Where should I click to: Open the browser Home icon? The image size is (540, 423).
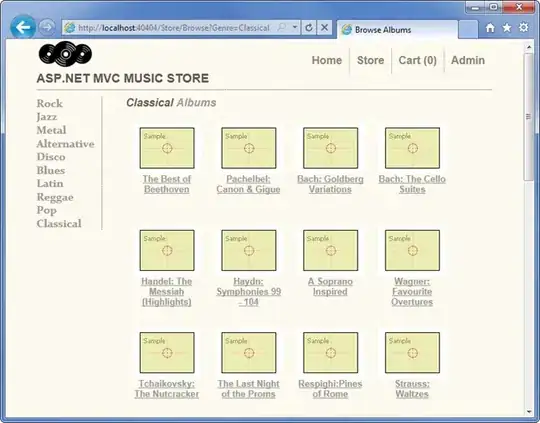point(490,28)
